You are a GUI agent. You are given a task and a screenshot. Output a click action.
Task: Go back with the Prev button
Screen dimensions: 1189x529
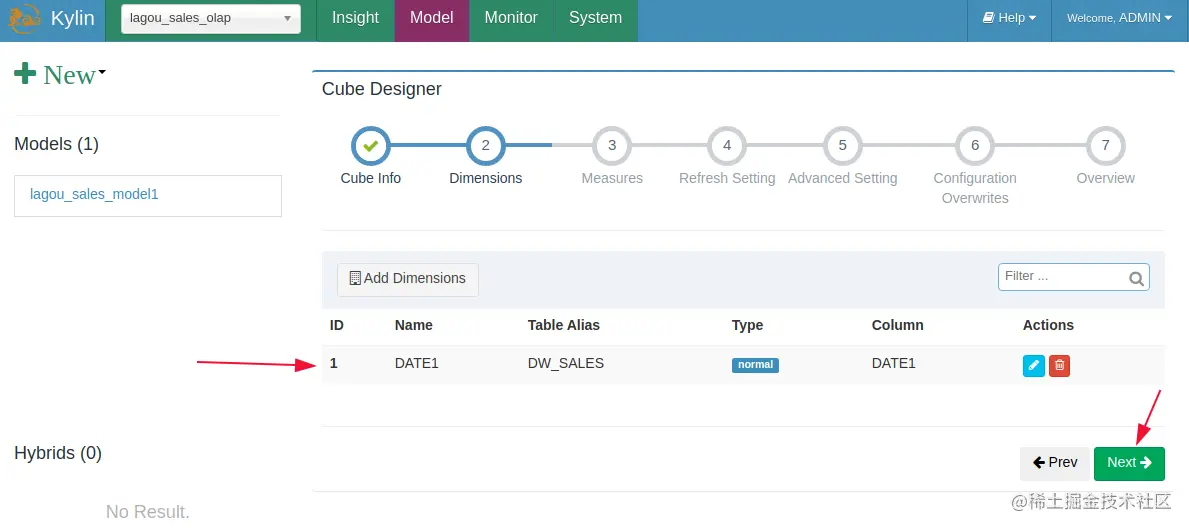[x=1055, y=463]
